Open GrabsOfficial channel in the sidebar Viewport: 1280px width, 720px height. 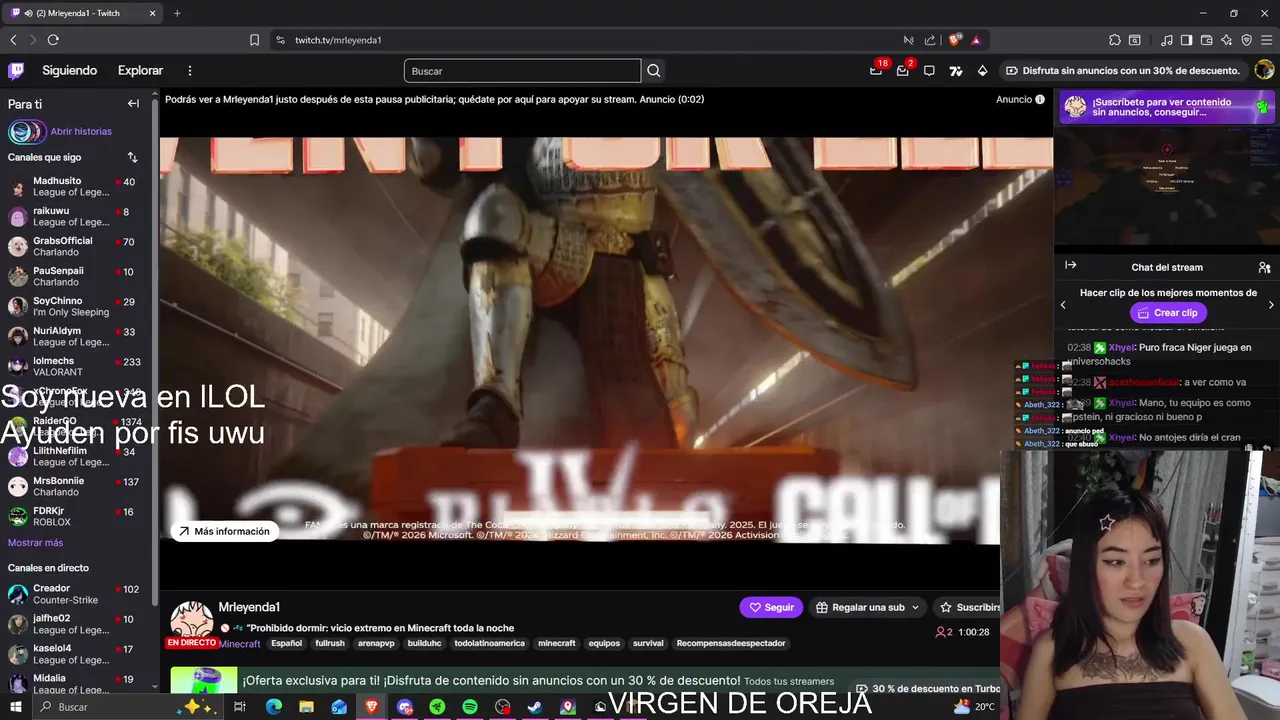coord(75,246)
